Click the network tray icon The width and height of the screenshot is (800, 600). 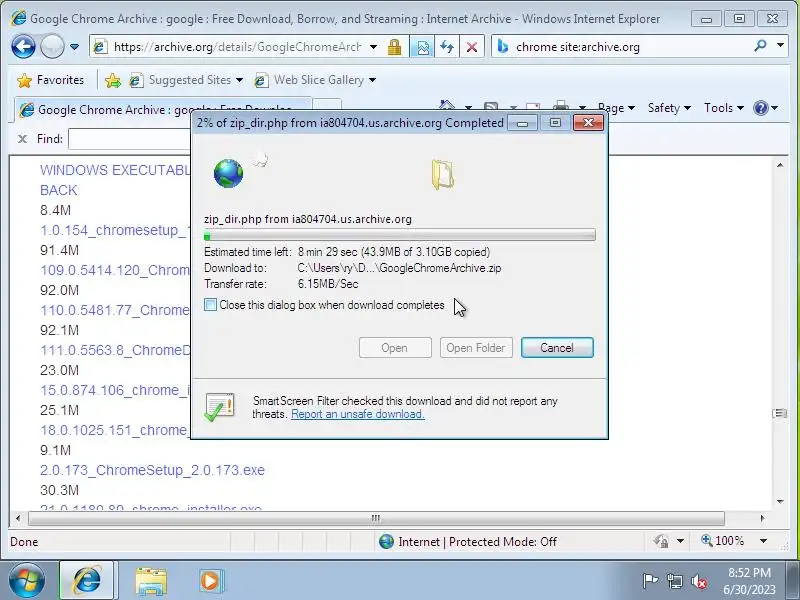(674, 581)
